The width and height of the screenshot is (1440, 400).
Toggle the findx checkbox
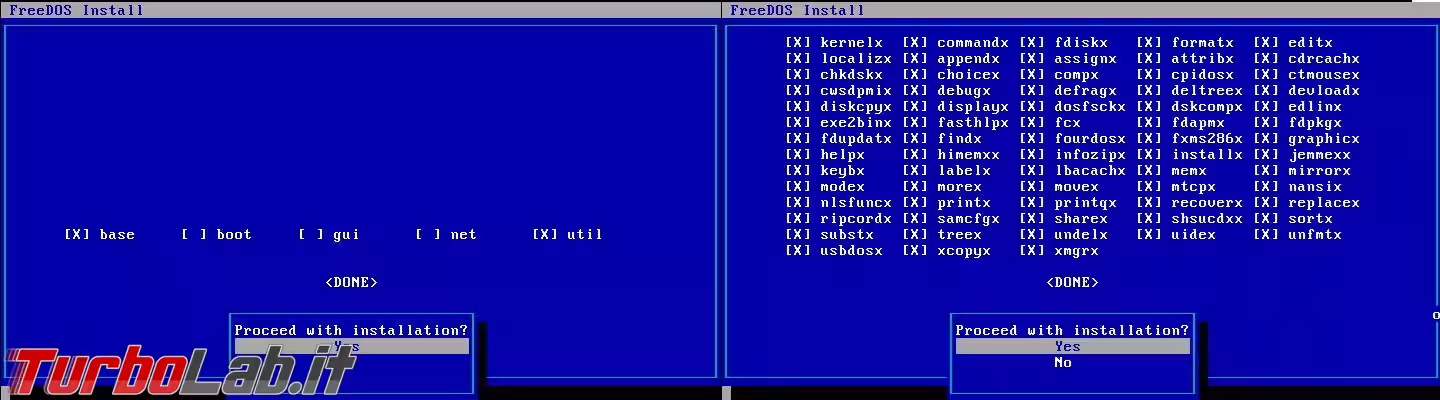[915, 139]
